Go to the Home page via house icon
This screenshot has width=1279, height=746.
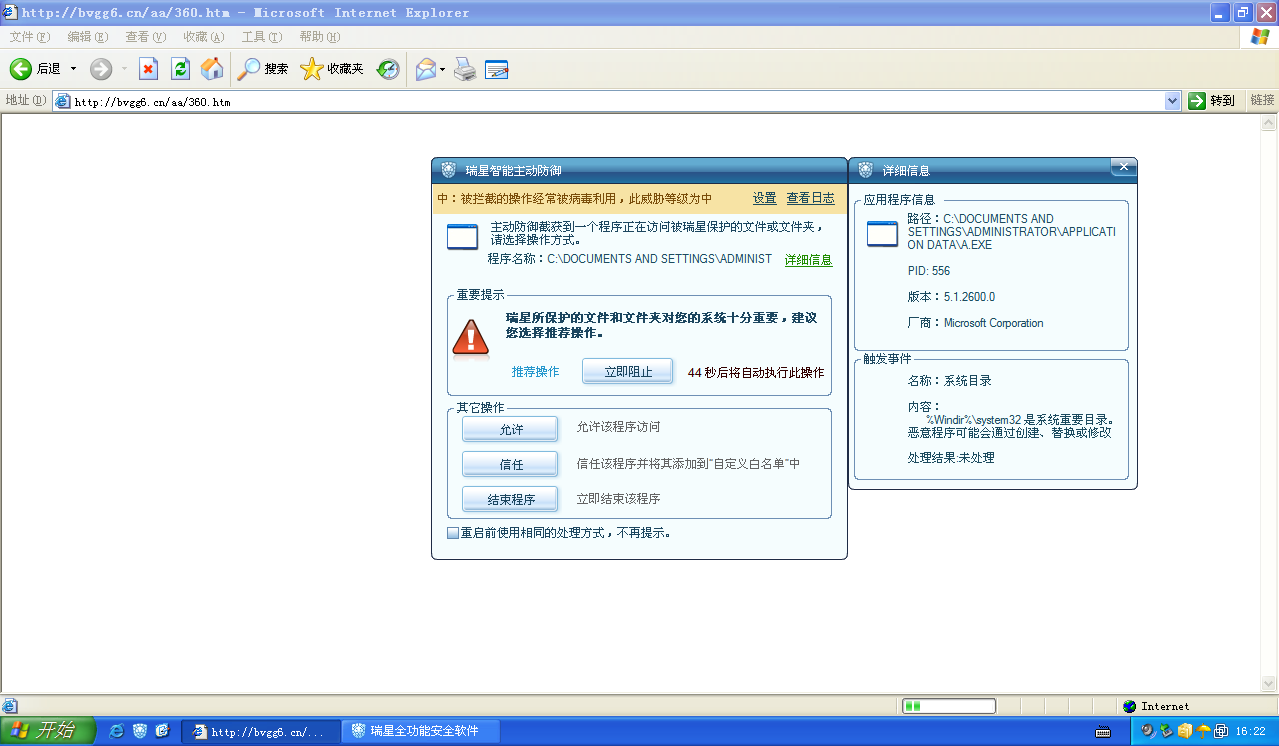[x=212, y=69]
